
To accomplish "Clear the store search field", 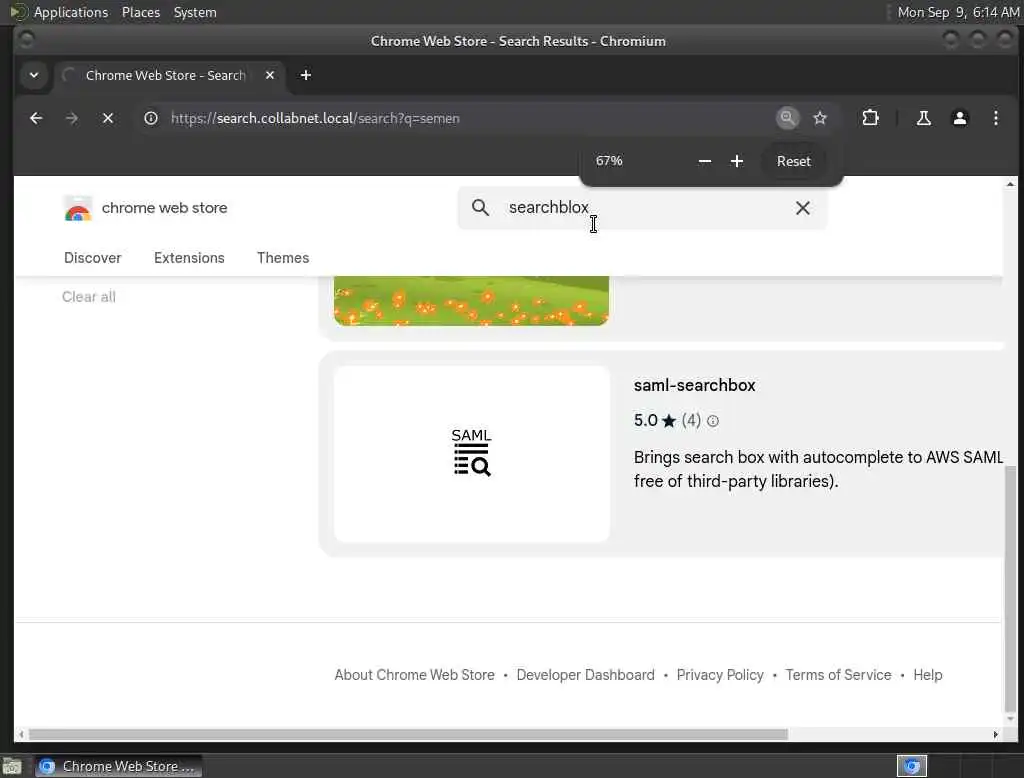I will [x=803, y=208].
